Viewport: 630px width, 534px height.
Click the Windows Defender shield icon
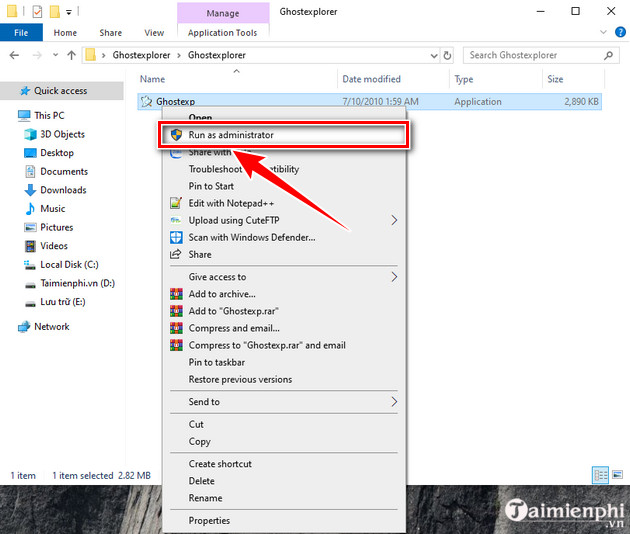click(176, 237)
